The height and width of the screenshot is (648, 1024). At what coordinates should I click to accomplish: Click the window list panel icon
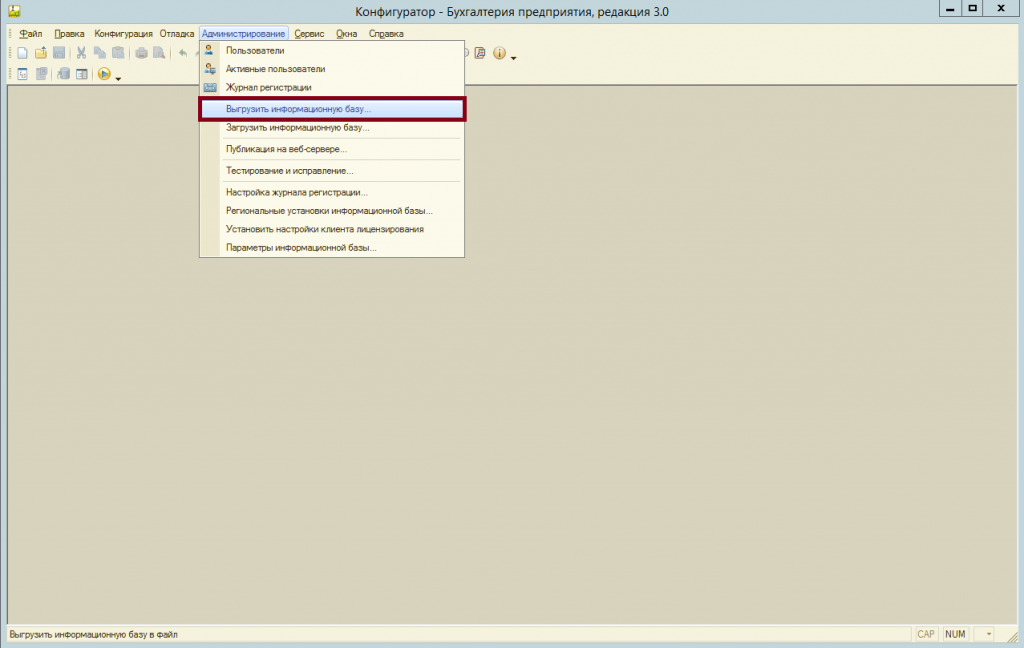82,74
